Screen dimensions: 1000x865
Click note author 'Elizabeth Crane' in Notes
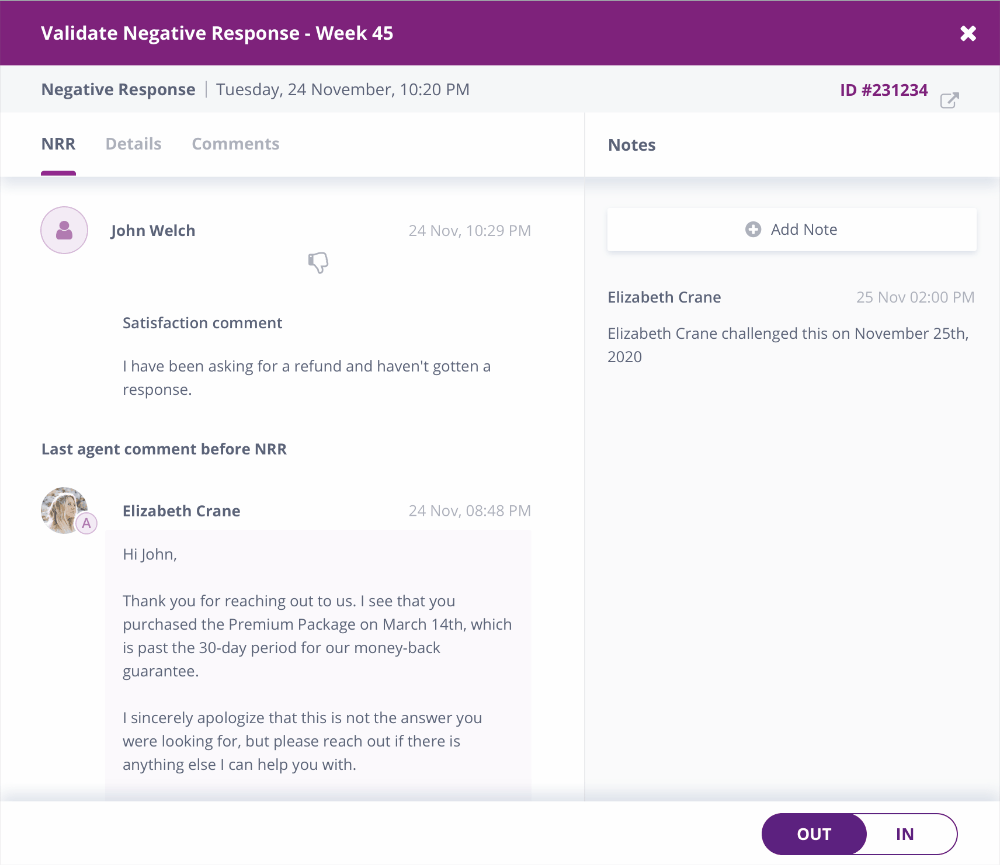click(664, 297)
